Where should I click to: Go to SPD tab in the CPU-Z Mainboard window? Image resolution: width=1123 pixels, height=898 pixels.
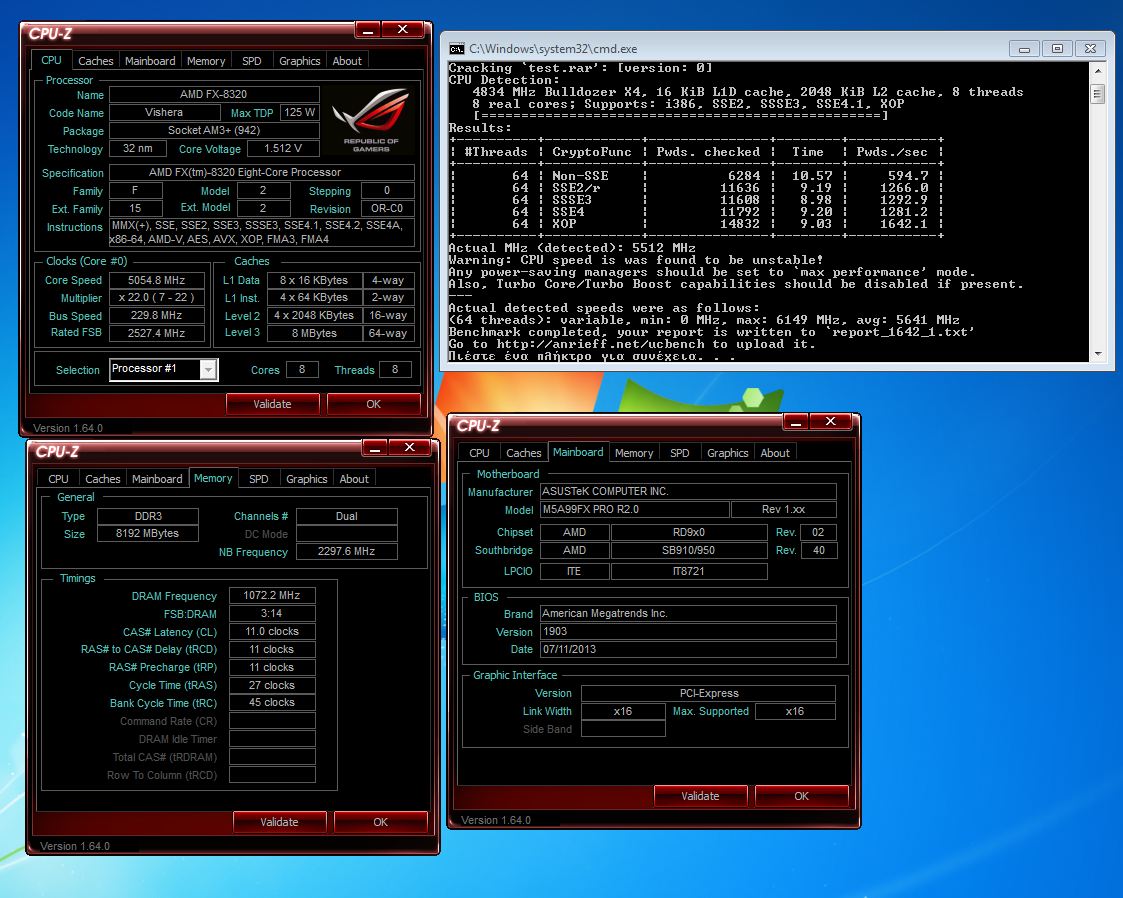(680, 453)
